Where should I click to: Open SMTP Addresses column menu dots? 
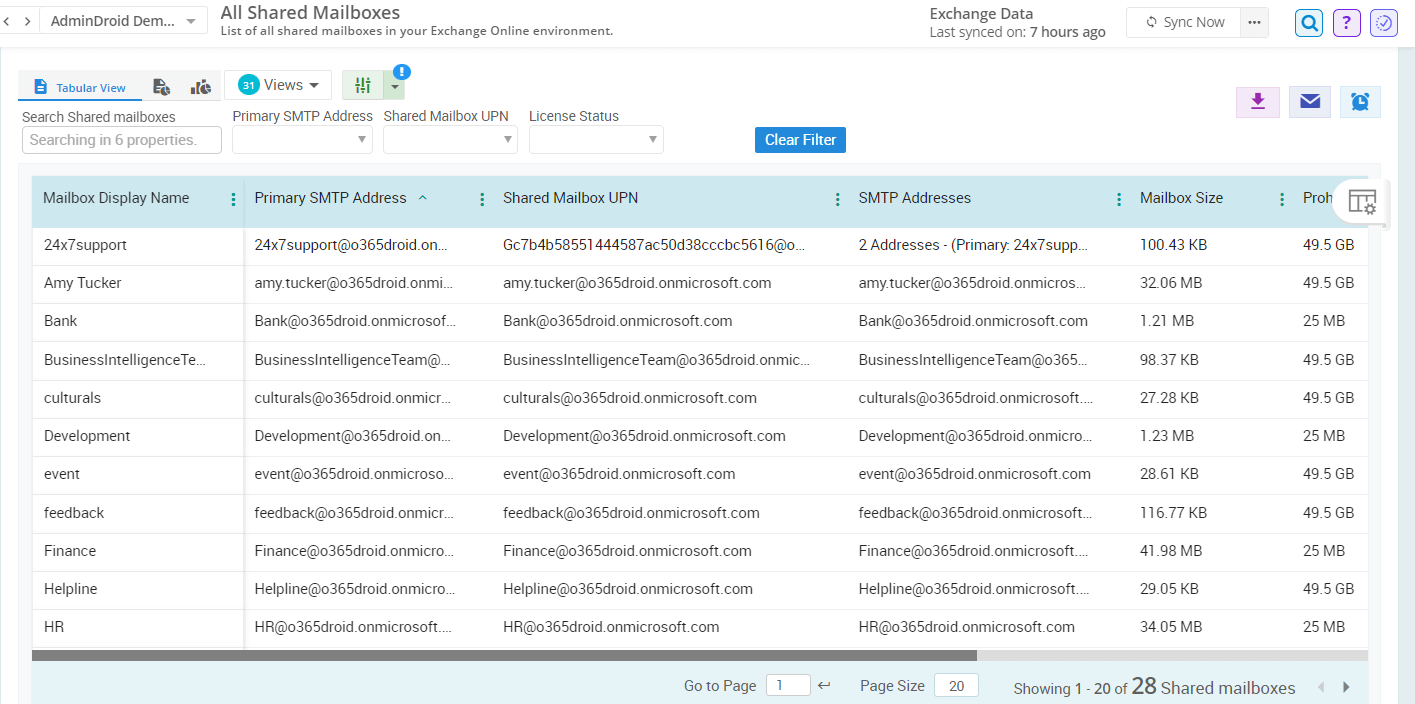(1118, 199)
